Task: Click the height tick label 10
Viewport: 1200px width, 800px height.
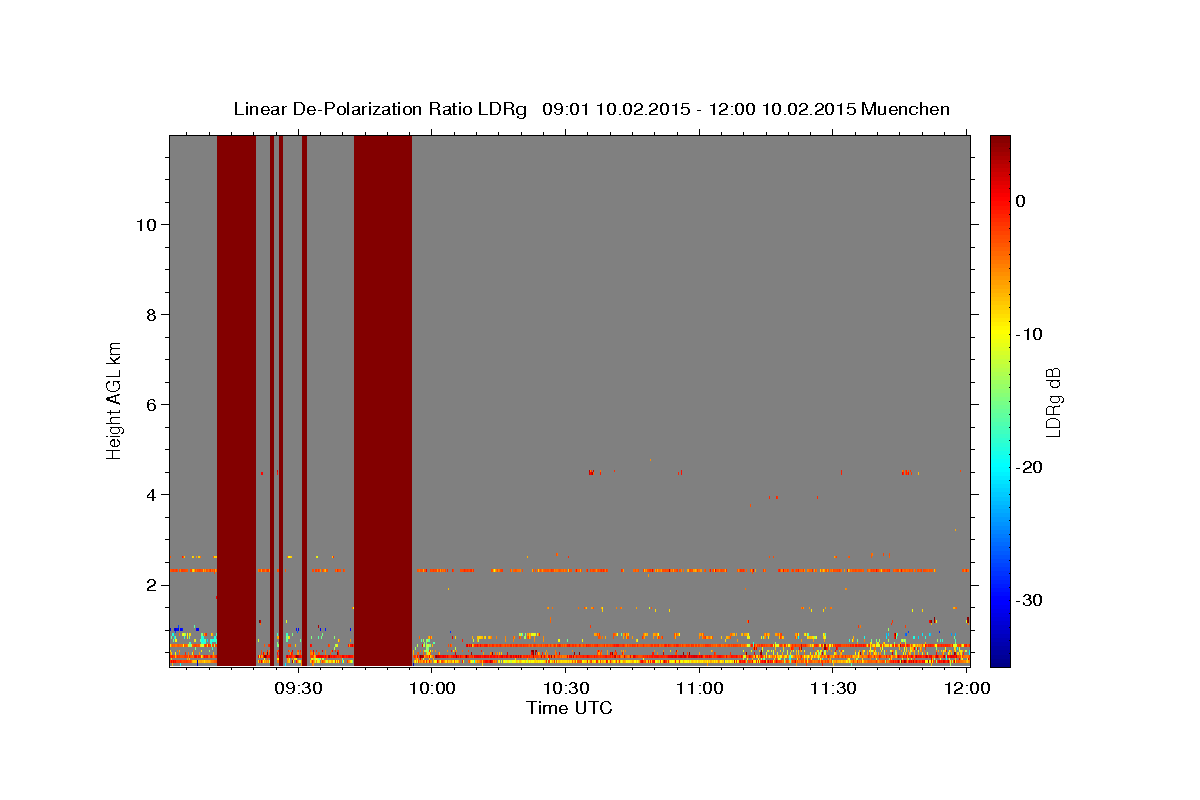Action: tap(145, 224)
